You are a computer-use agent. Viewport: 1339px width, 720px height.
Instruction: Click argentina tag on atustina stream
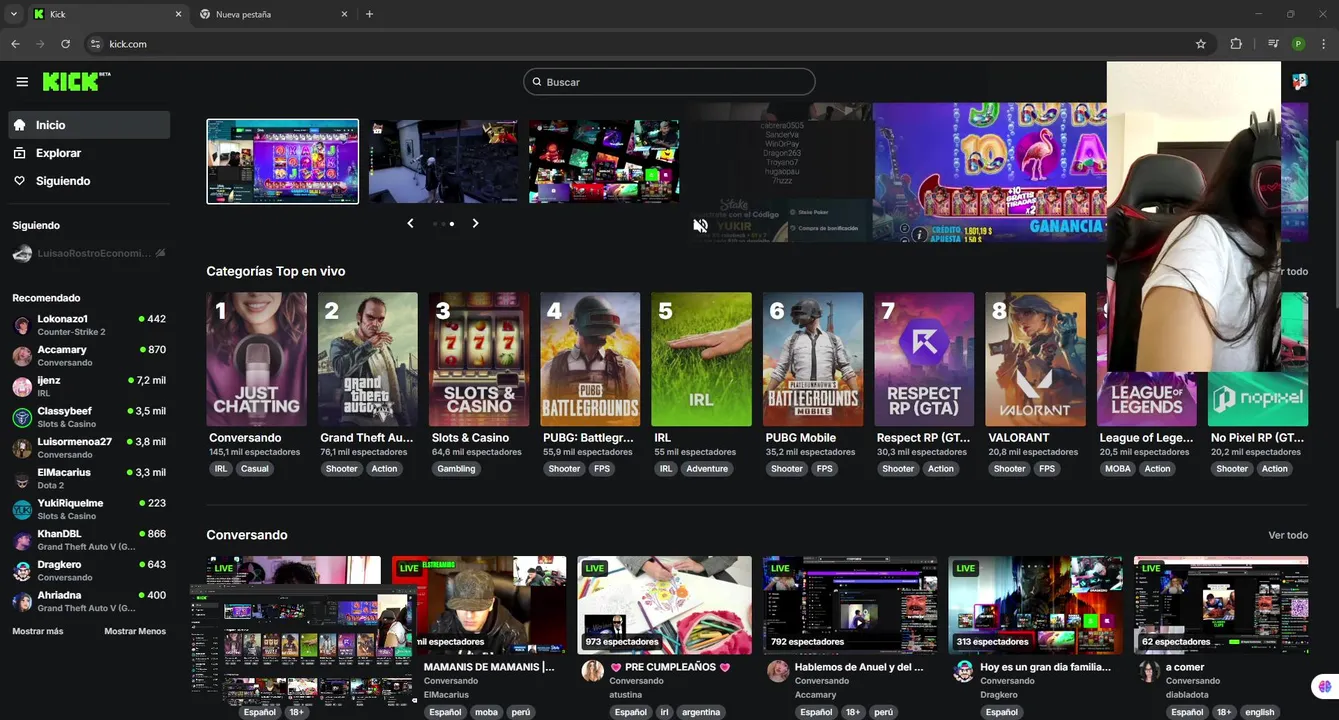[x=701, y=712]
